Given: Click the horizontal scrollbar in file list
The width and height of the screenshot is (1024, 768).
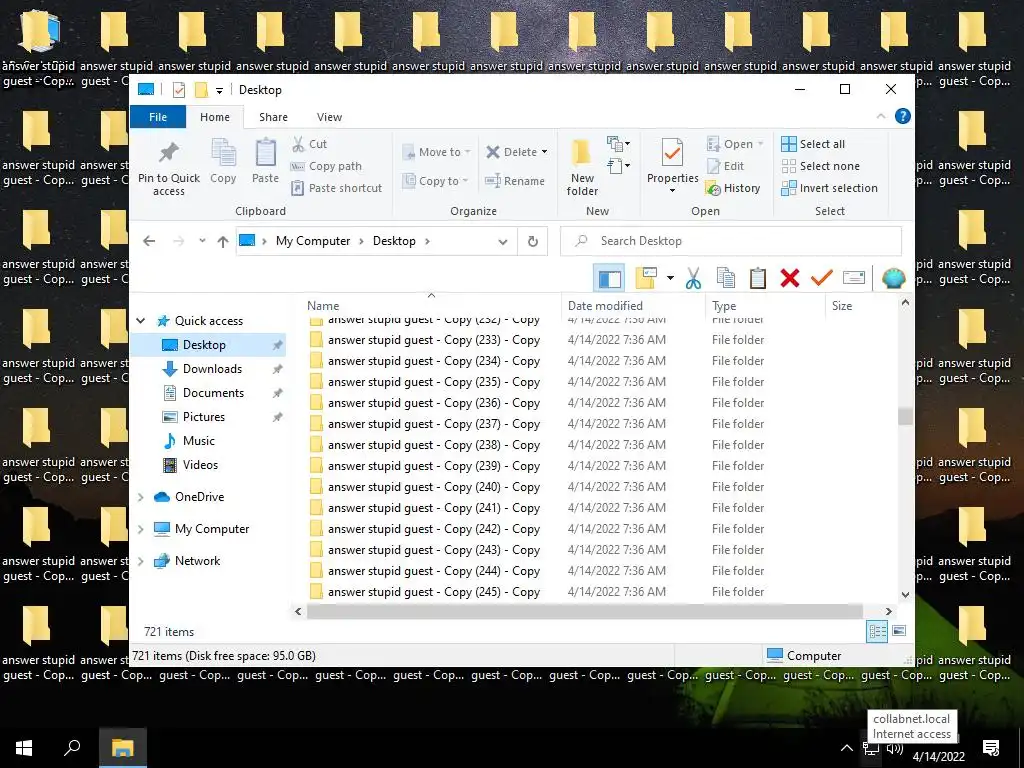Looking at the screenshot, I should tap(584, 611).
